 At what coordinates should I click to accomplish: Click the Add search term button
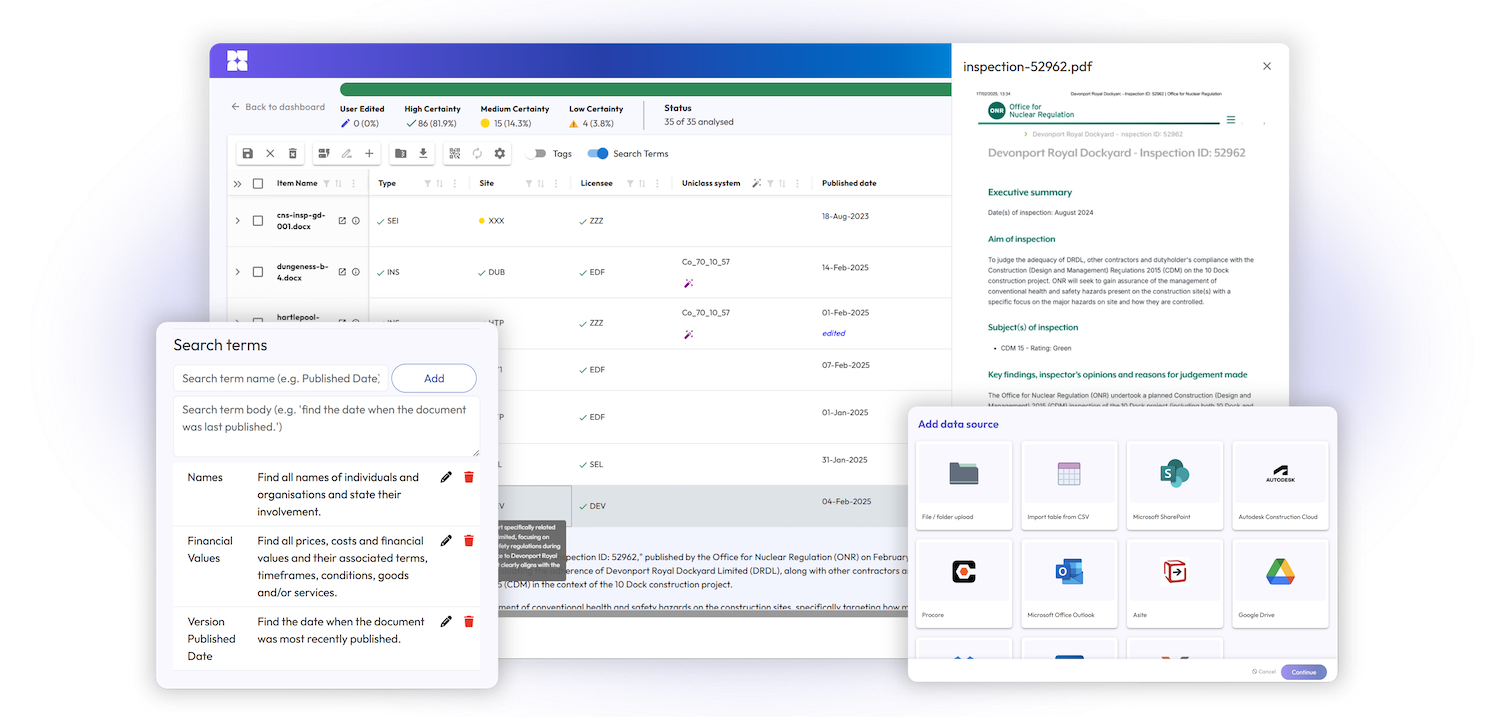pyautogui.click(x=434, y=378)
